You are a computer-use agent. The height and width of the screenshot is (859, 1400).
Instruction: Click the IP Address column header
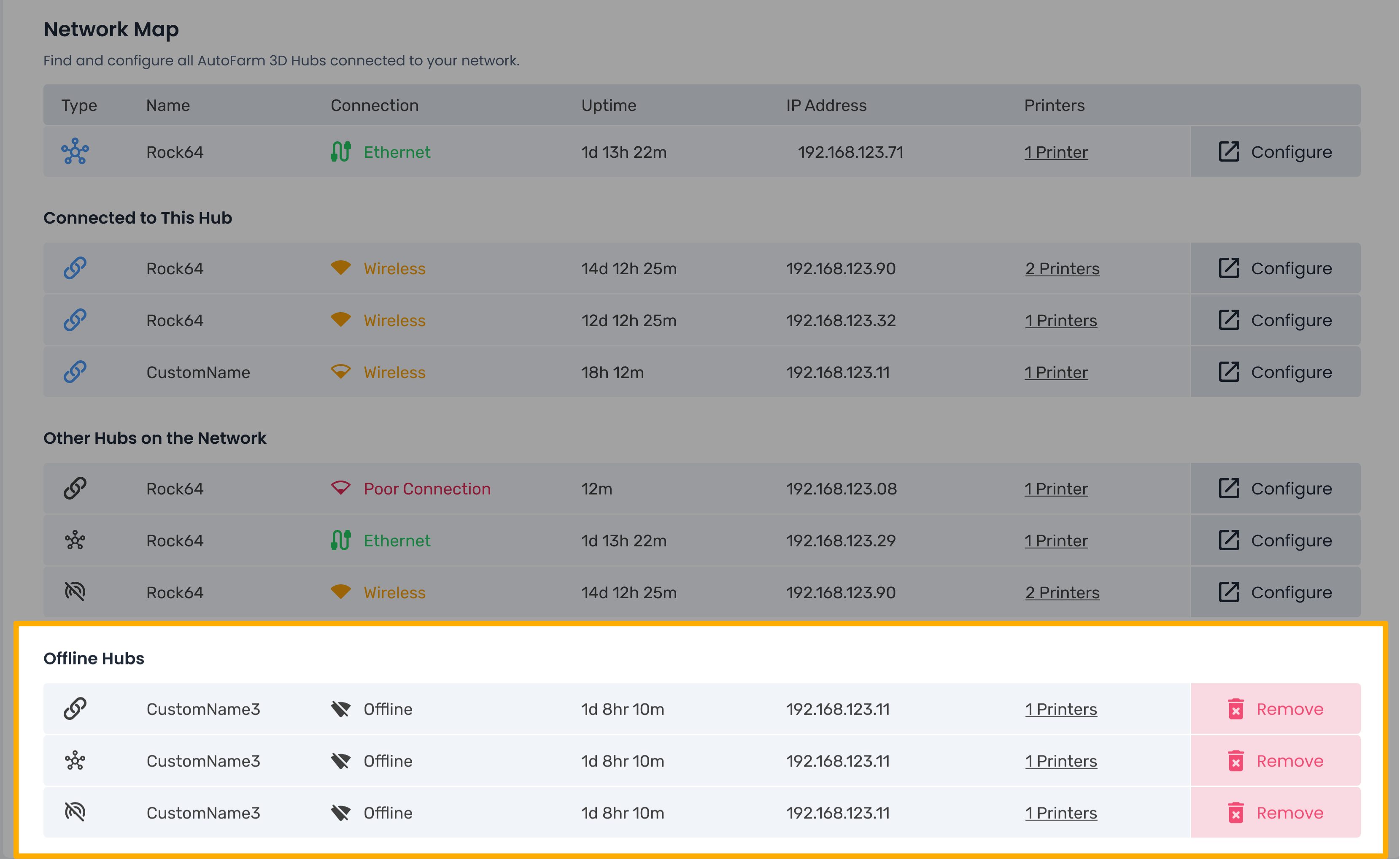[x=826, y=105]
